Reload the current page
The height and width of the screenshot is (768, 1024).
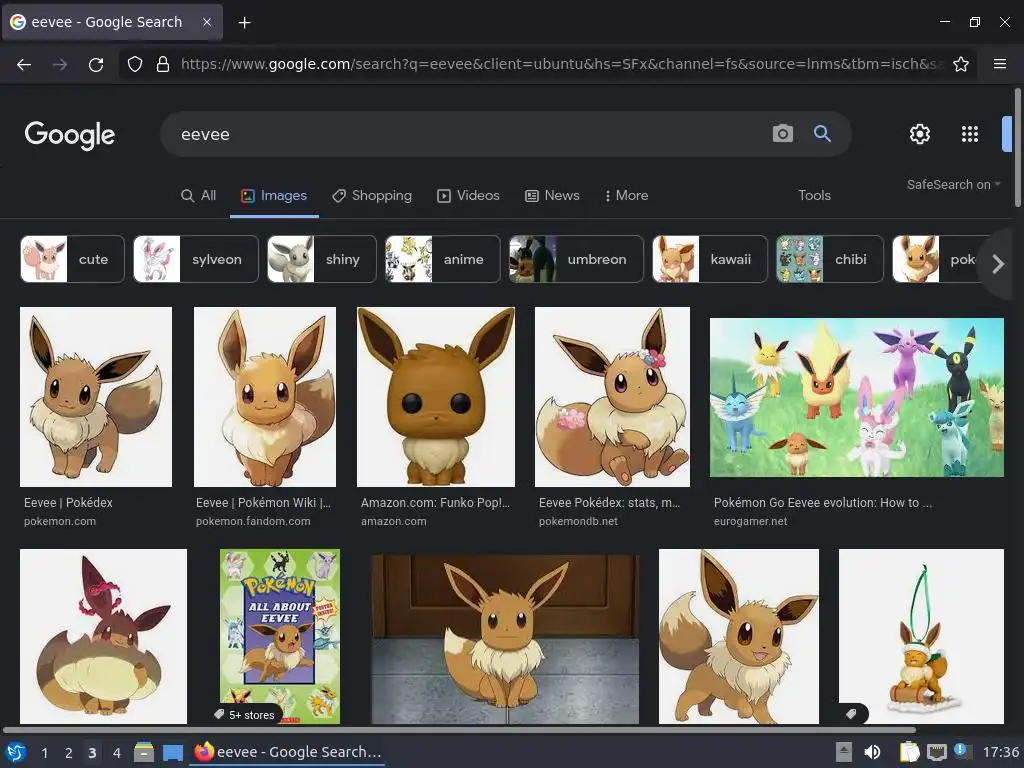tap(96, 64)
